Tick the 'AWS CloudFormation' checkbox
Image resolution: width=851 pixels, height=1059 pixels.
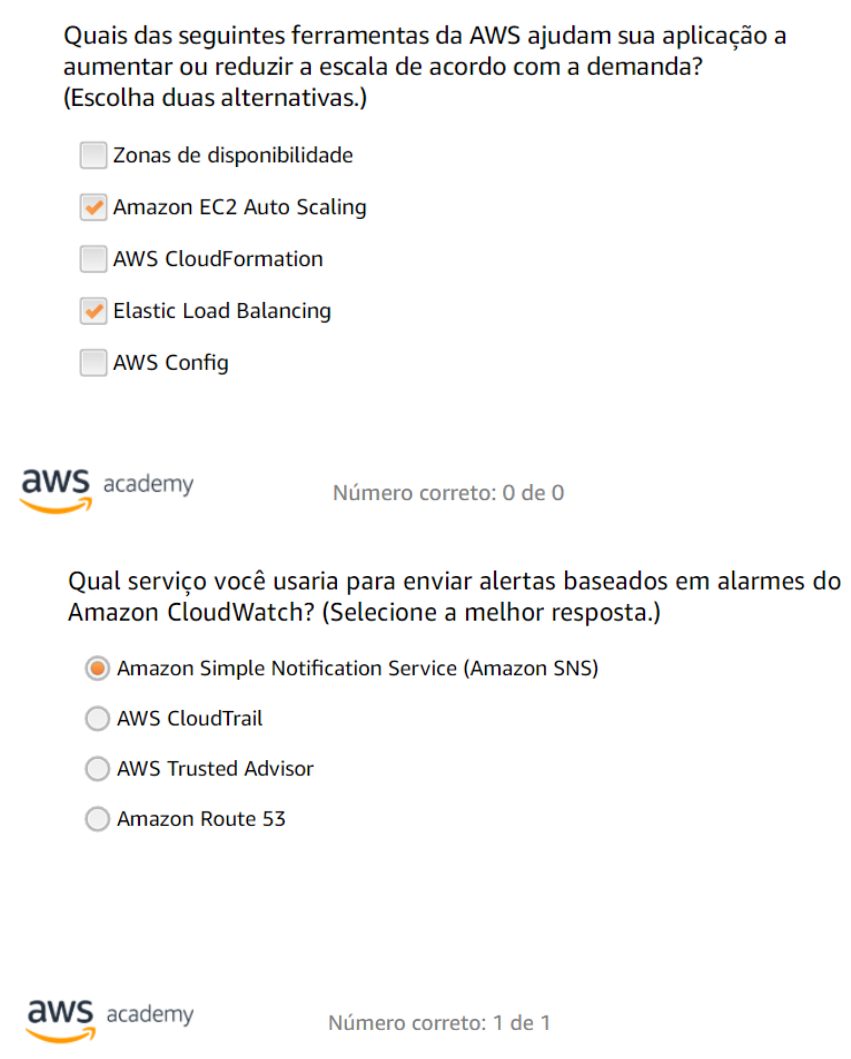[93, 260]
